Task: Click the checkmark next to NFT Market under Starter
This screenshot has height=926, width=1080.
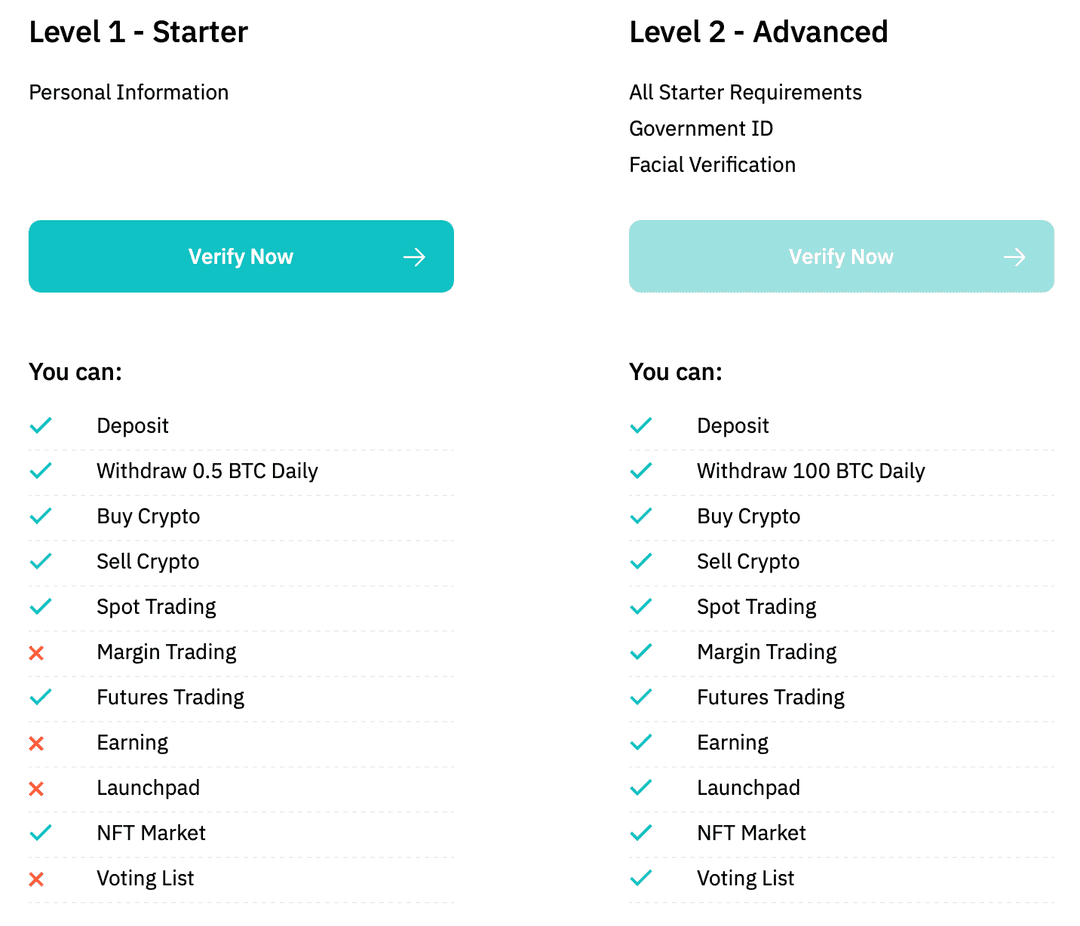Action: (x=40, y=832)
